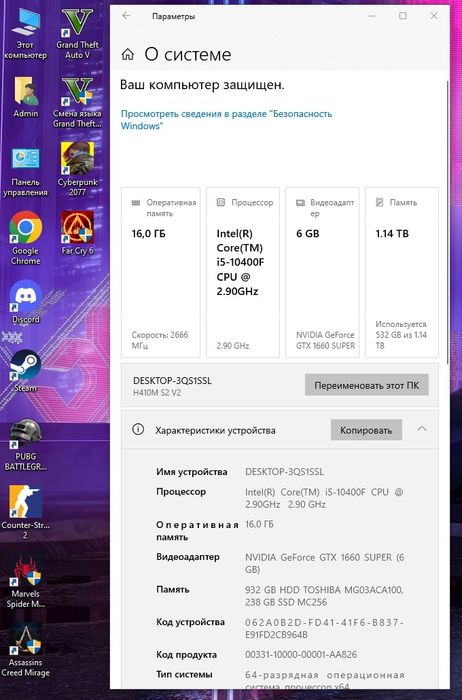
Task: Click the storage card icon
Action: point(379,202)
